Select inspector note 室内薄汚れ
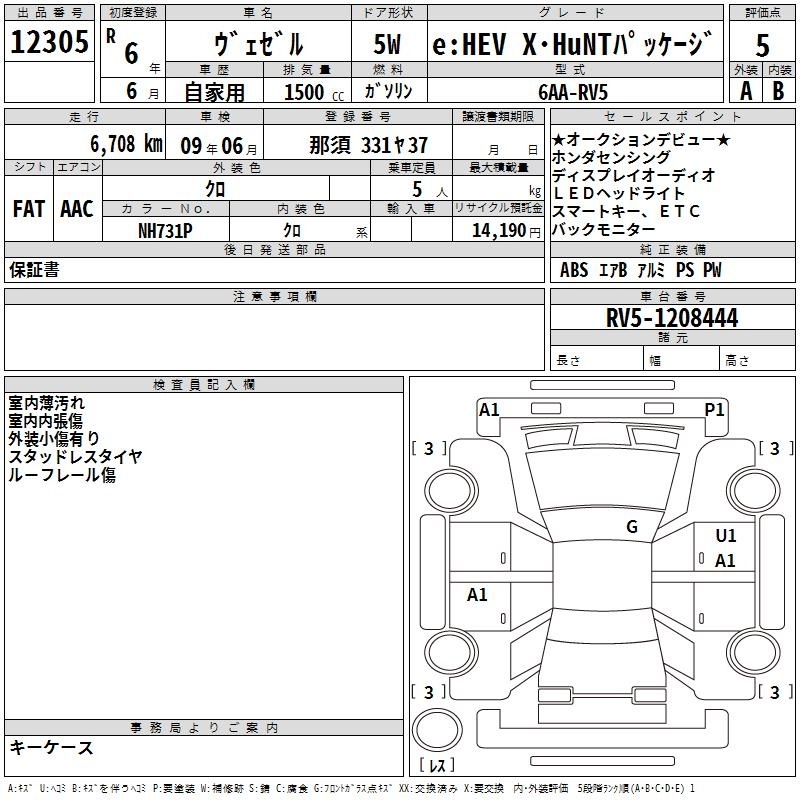Screen dimensions: 800x800 point(46,403)
